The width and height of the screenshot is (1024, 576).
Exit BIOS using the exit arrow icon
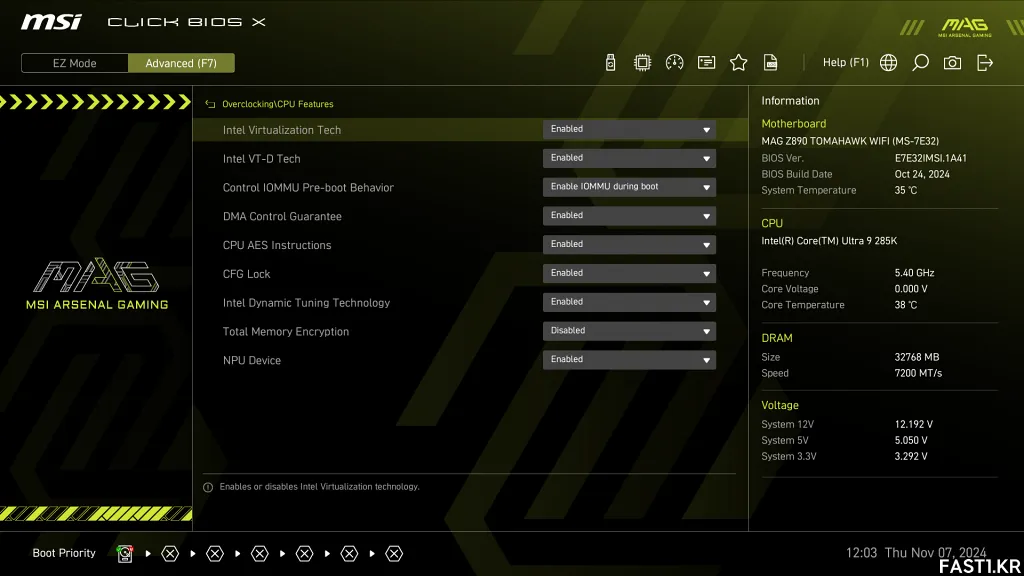tap(985, 63)
